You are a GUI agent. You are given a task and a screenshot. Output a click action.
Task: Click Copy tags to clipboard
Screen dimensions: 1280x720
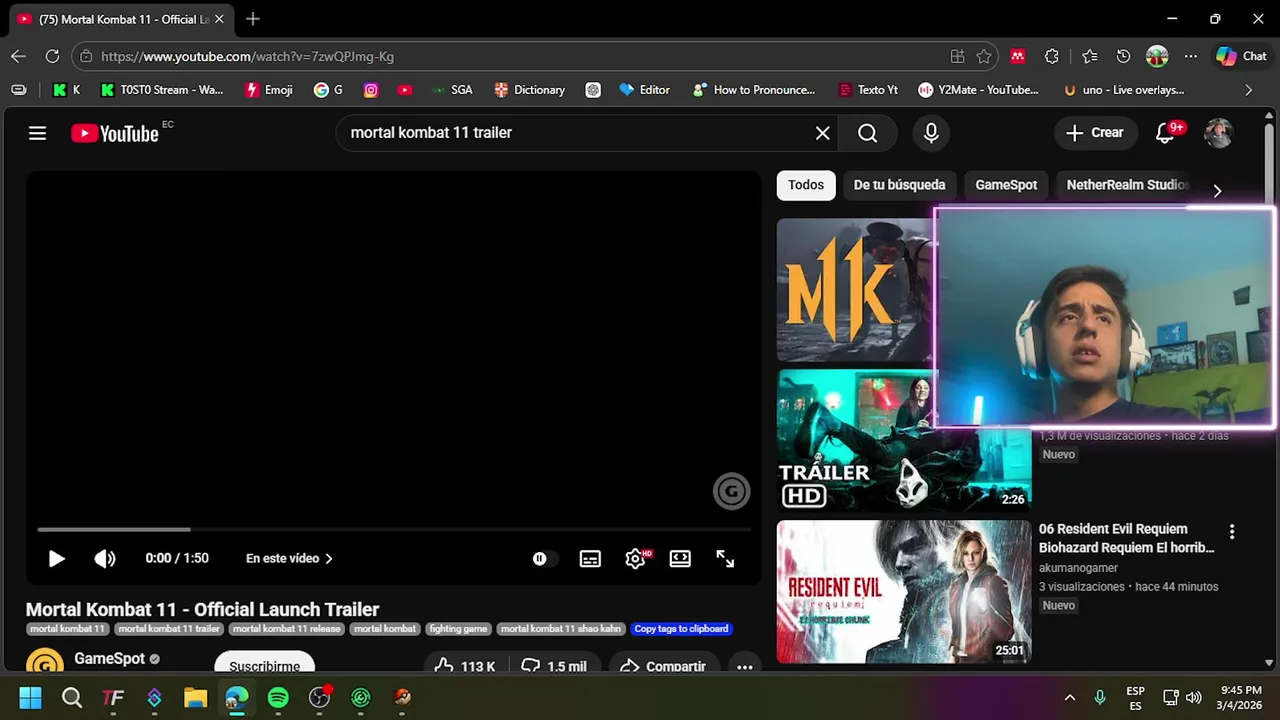(681, 629)
